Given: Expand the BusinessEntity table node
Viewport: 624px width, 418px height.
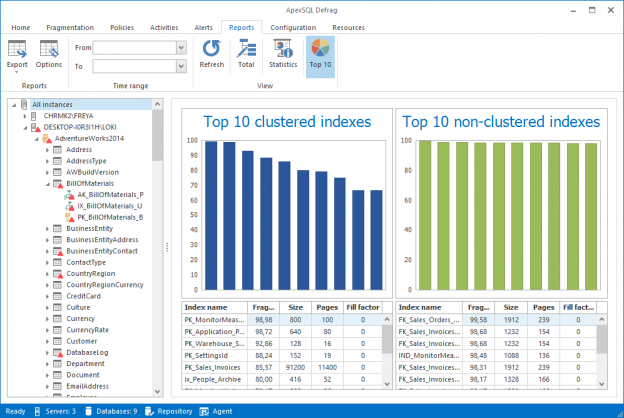Looking at the screenshot, I should click(x=47, y=229).
